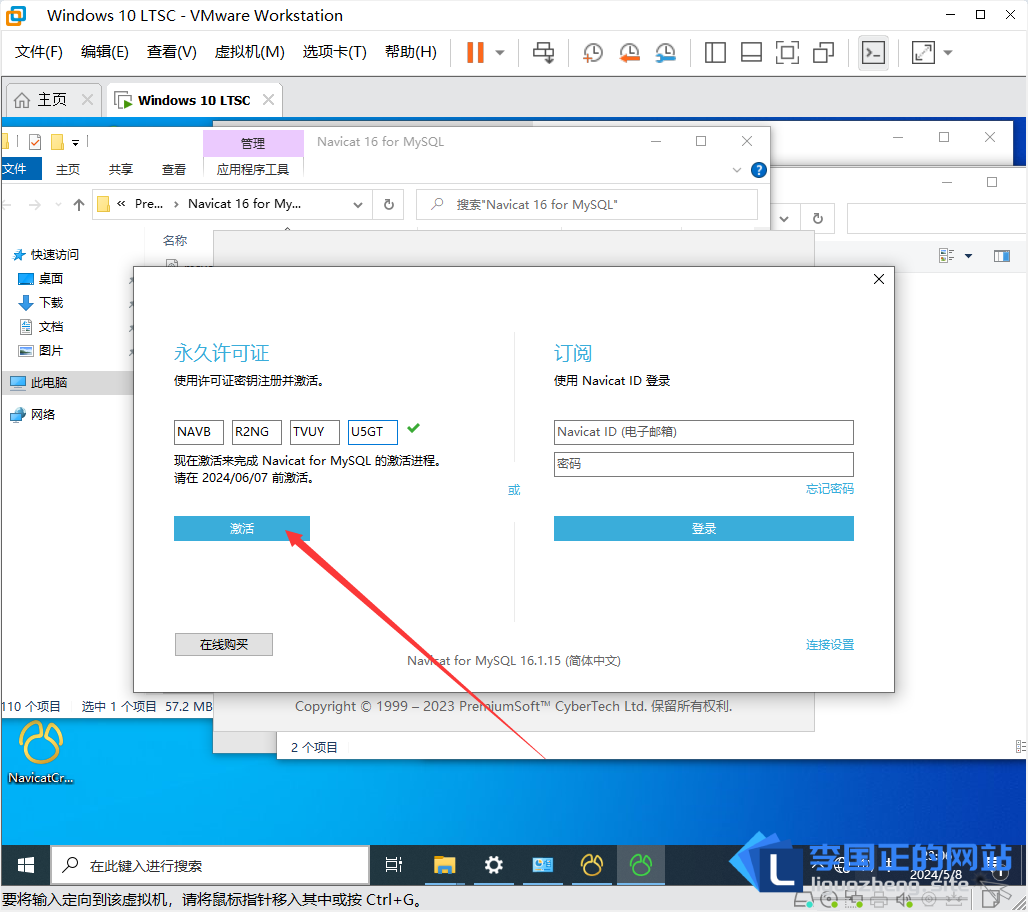Close the Navicat registration dialog

(x=879, y=279)
